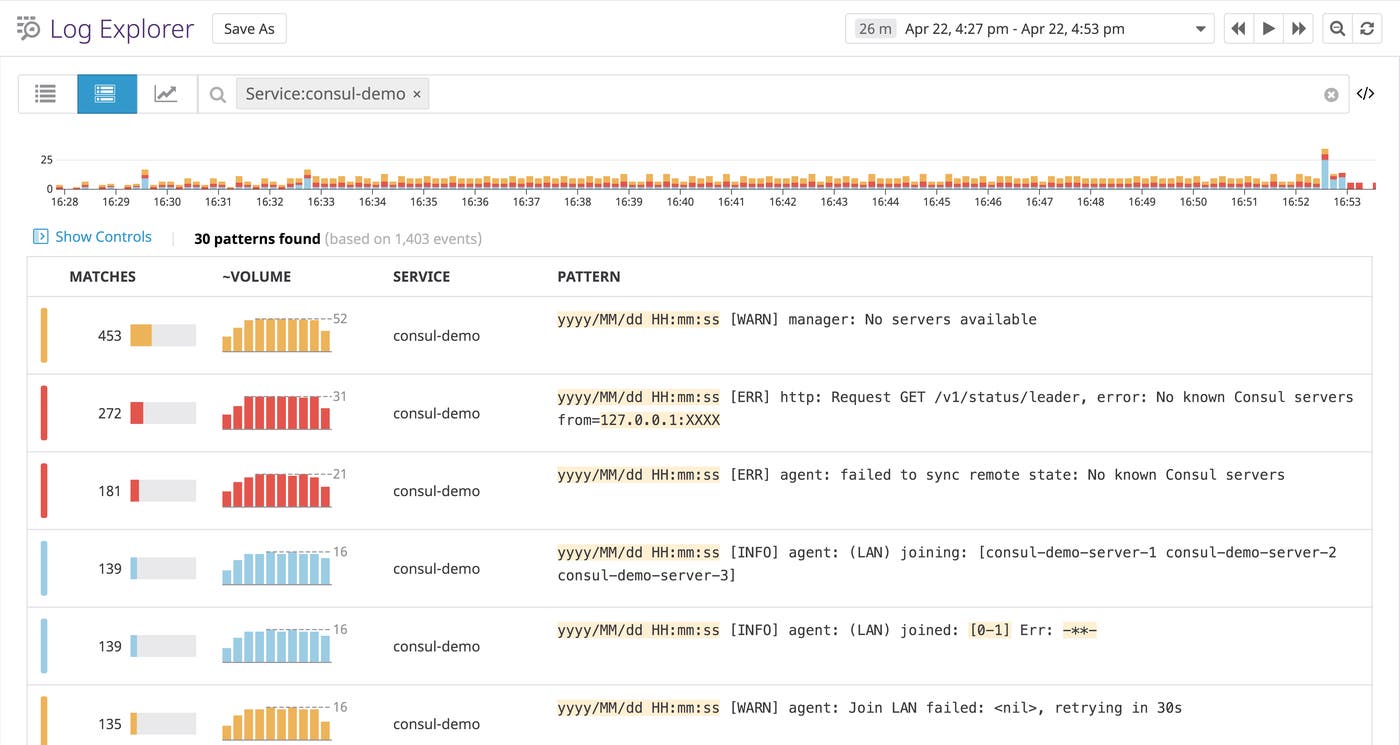Image resolution: width=1400 pixels, height=745 pixels.
Task: Remove the Service:consul-demo filter tag
Action: click(417, 94)
